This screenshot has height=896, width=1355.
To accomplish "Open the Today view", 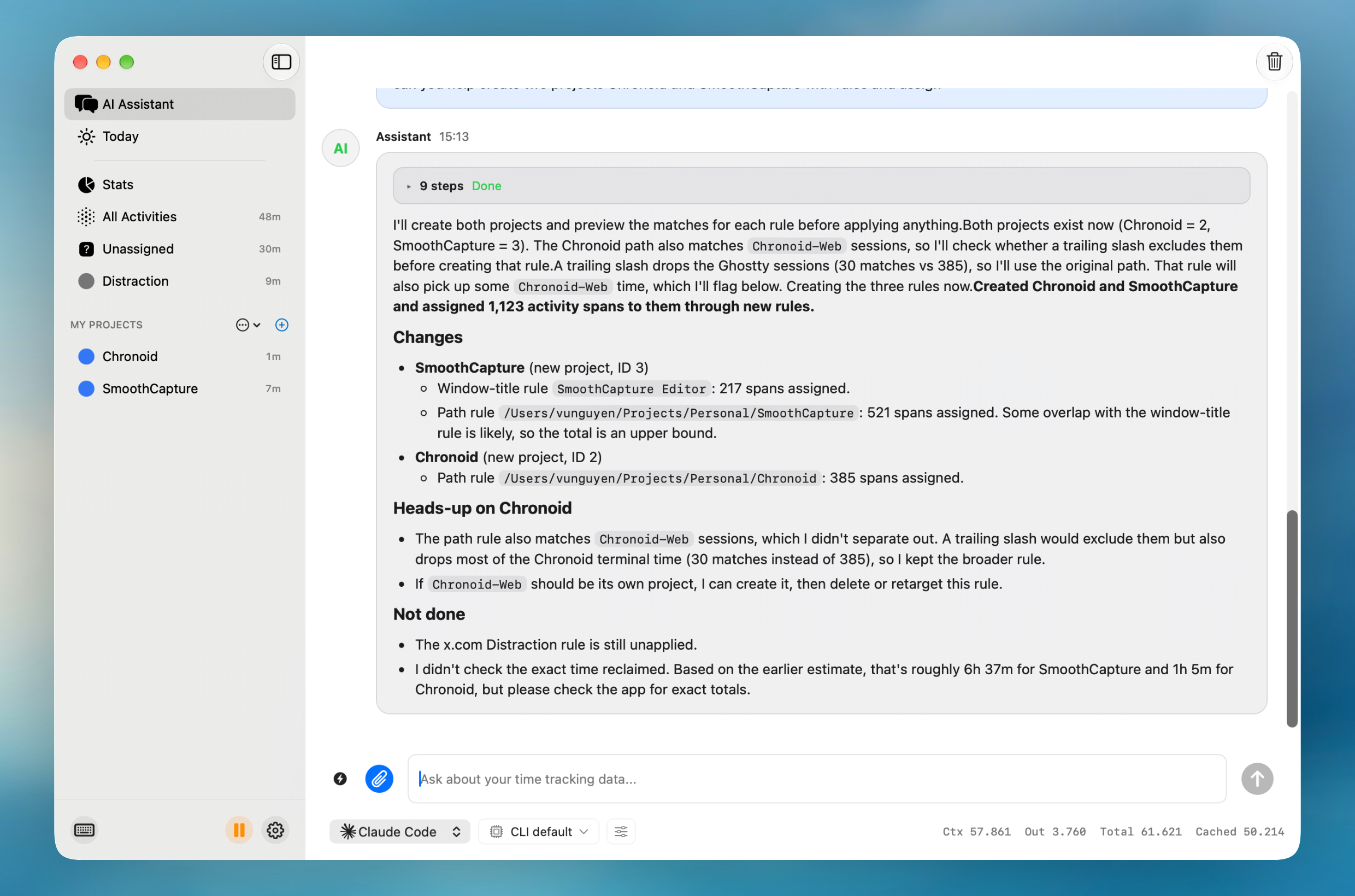I will click(x=179, y=136).
